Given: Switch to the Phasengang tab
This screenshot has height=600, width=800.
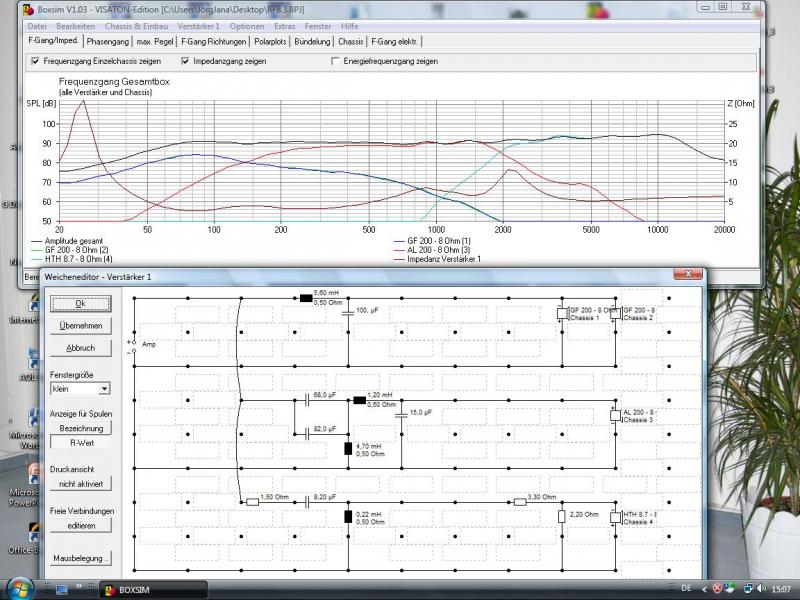Looking at the screenshot, I should click(108, 42).
